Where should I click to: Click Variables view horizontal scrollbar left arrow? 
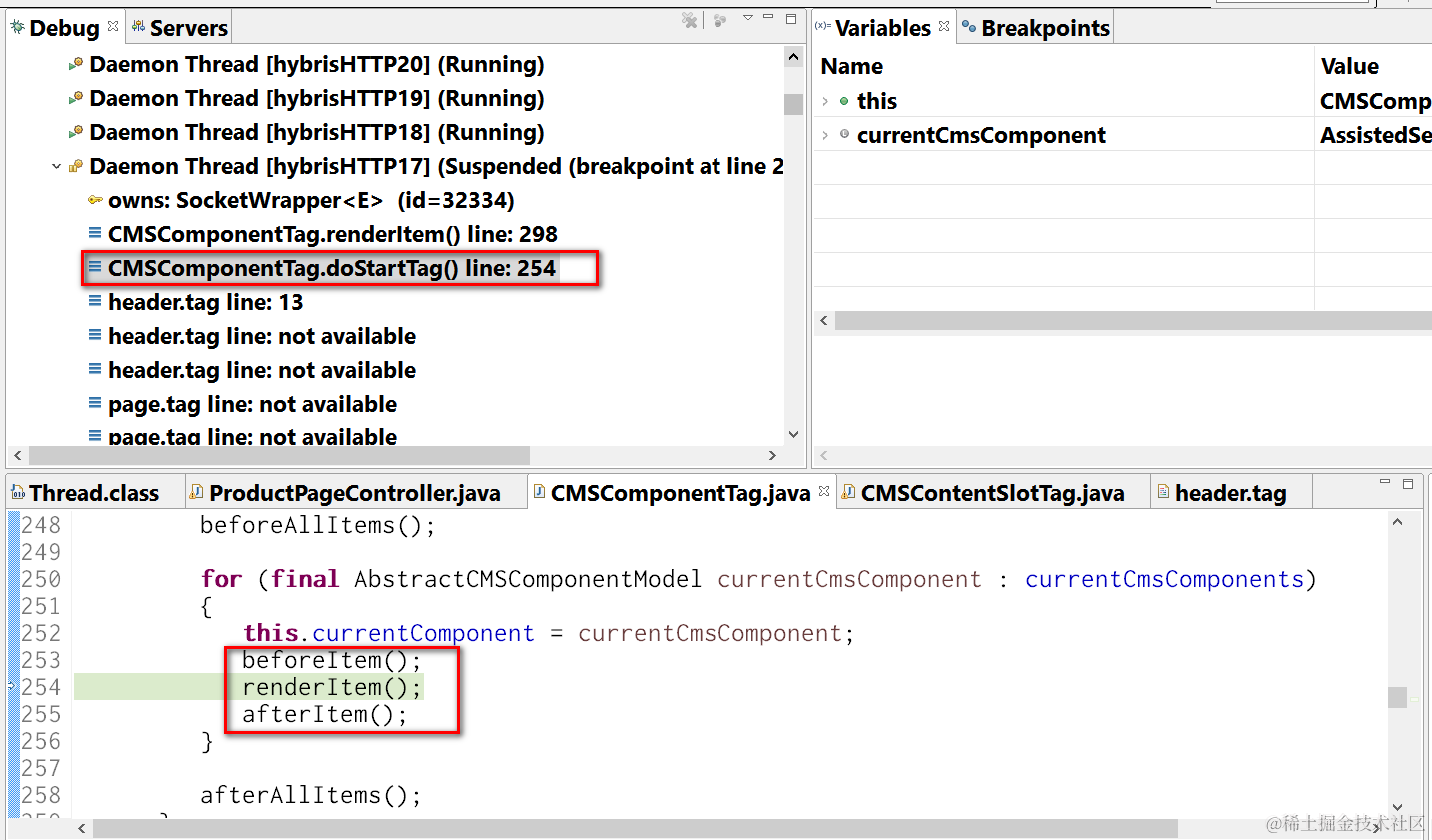tap(824, 320)
